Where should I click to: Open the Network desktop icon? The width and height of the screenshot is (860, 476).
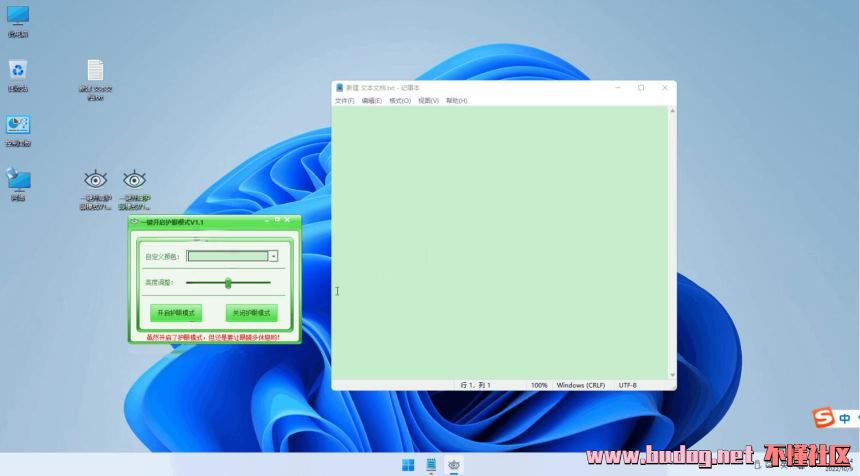pos(18,185)
